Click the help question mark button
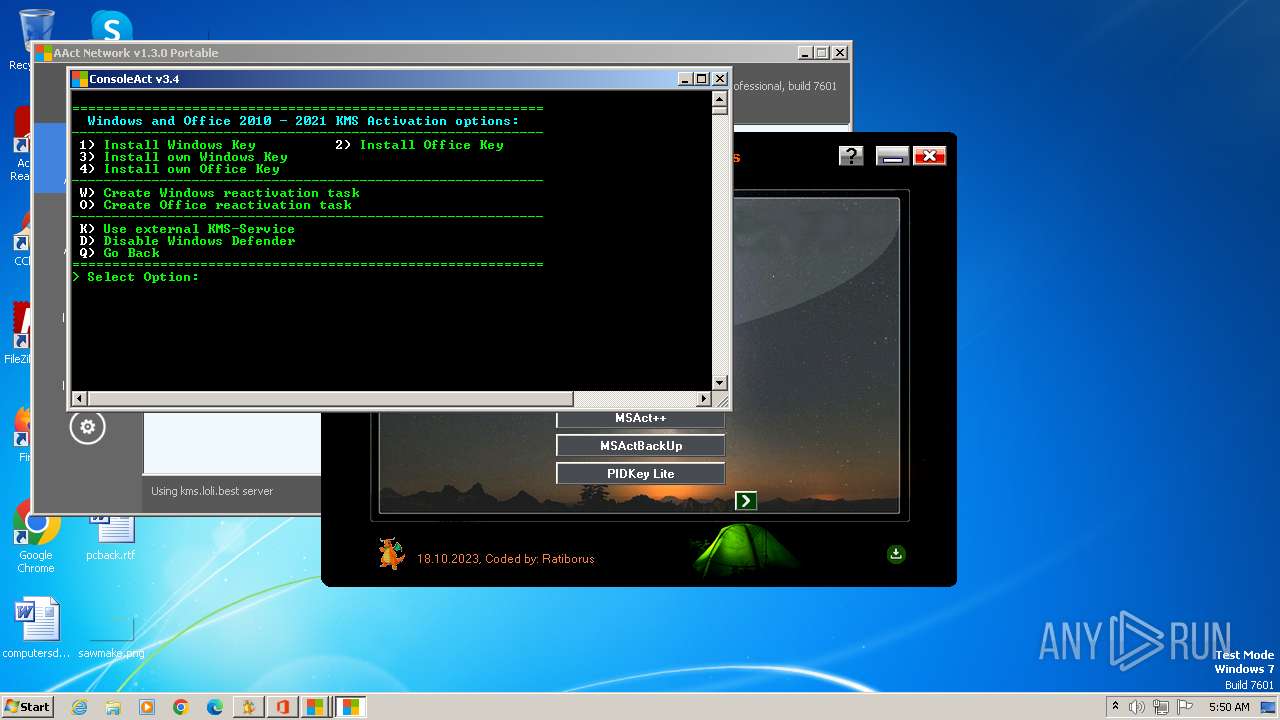Image resolution: width=1280 pixels, height=720 pixels. point(850,156)
